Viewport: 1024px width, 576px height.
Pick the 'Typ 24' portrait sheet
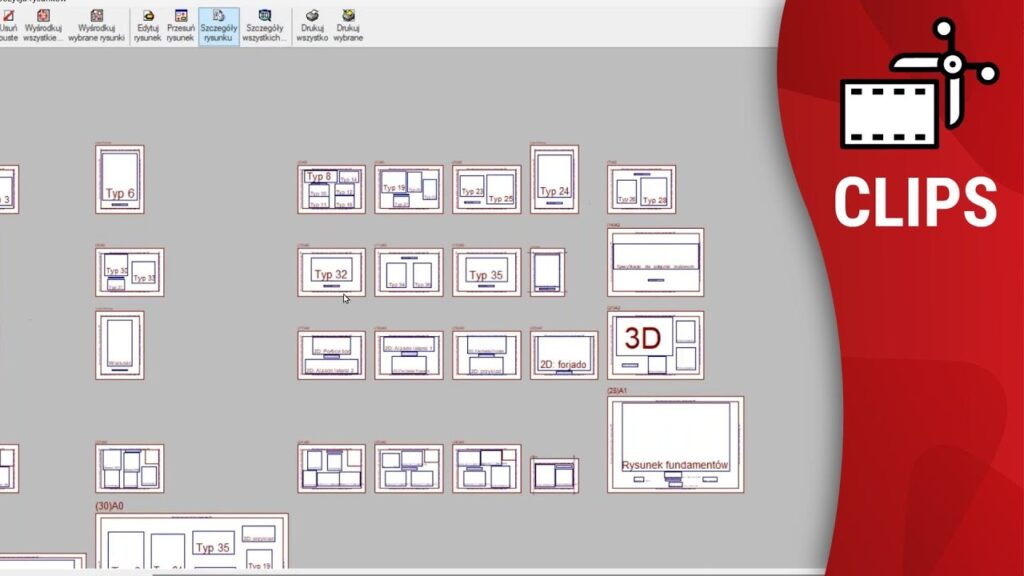554,180
